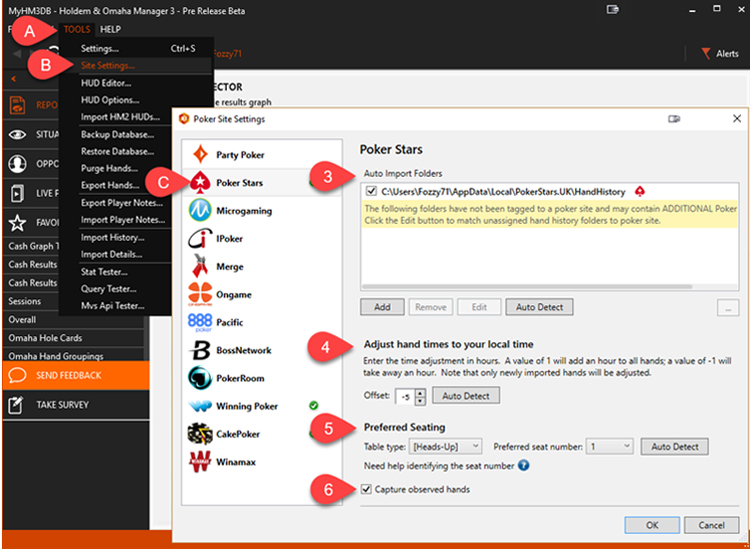Select the IPoker site icon
This screenshot has height=550, width=750.
[x=200, y=238]
